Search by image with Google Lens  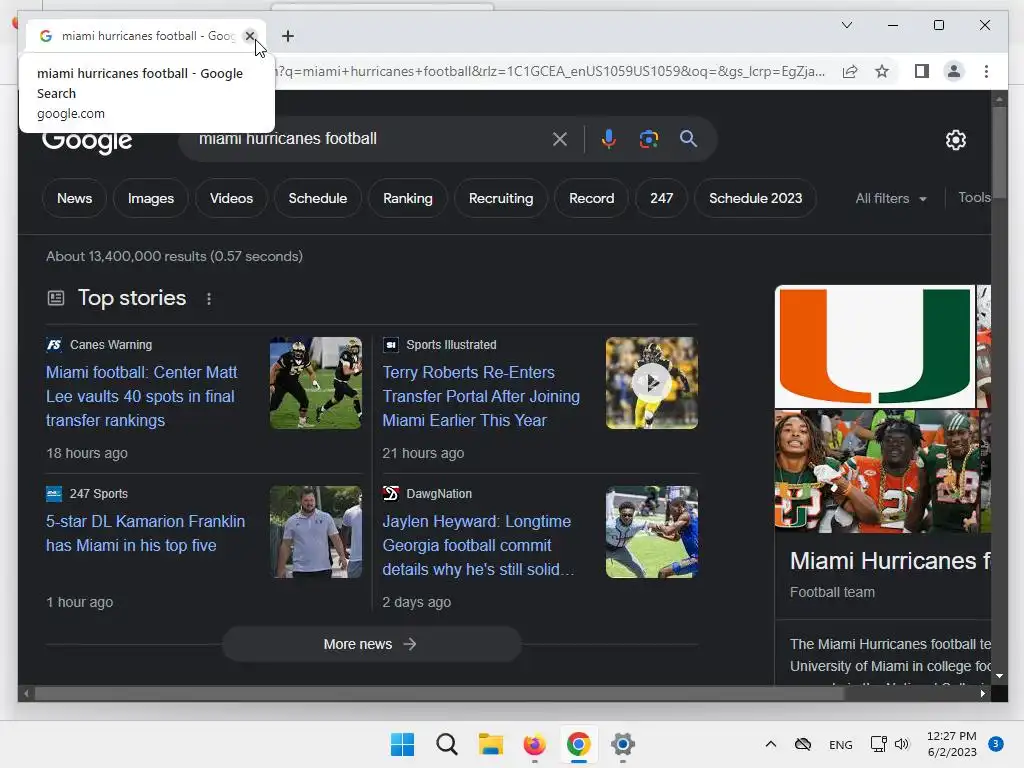[648, 139]
